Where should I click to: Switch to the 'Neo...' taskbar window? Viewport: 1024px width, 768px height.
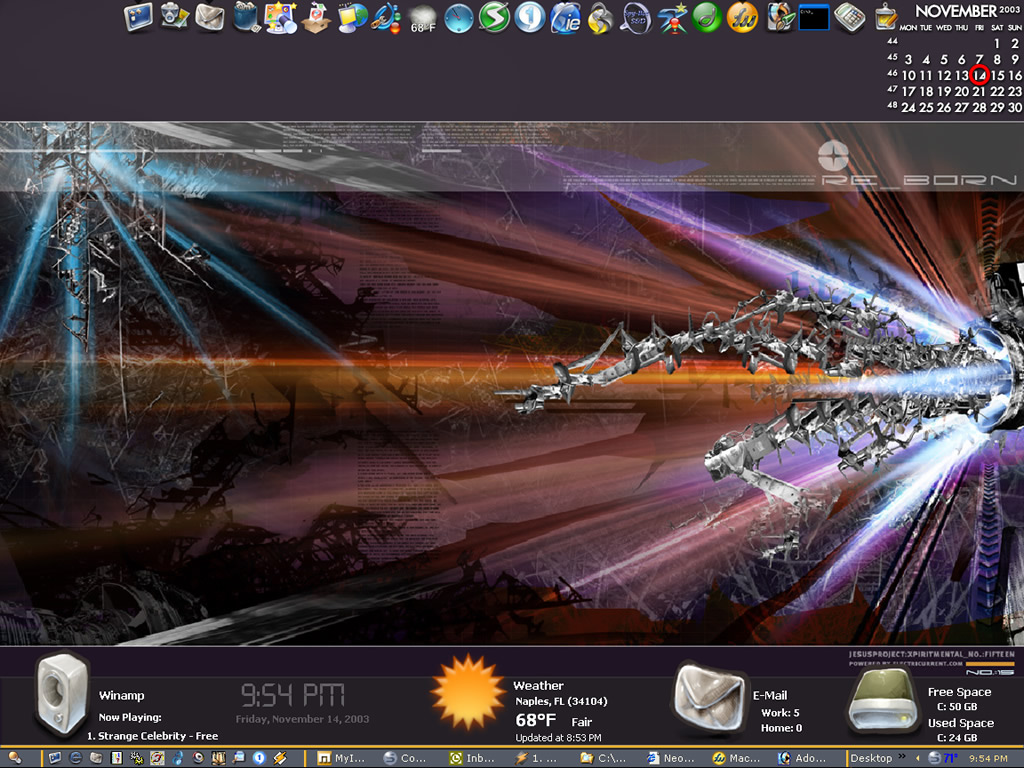672,758
